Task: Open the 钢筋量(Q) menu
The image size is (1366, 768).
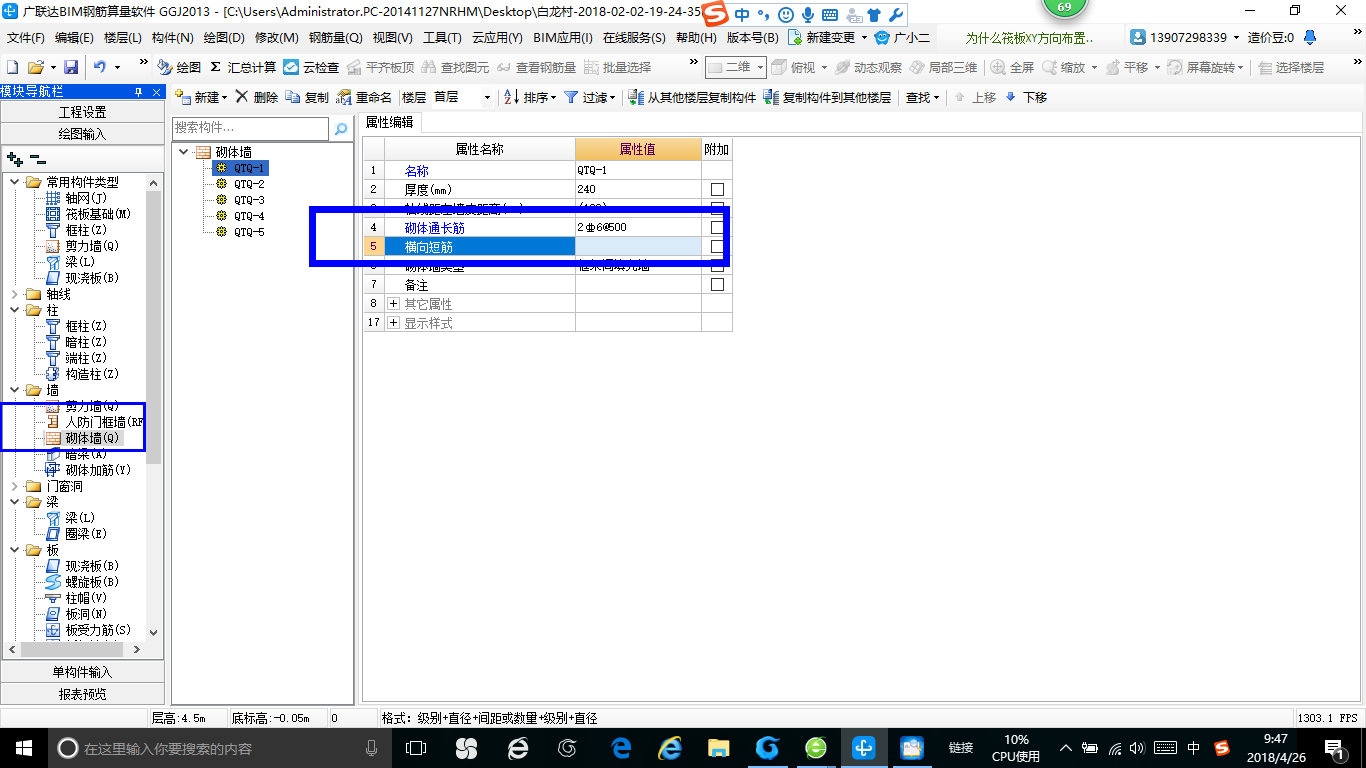Action: tap(335, 38)
